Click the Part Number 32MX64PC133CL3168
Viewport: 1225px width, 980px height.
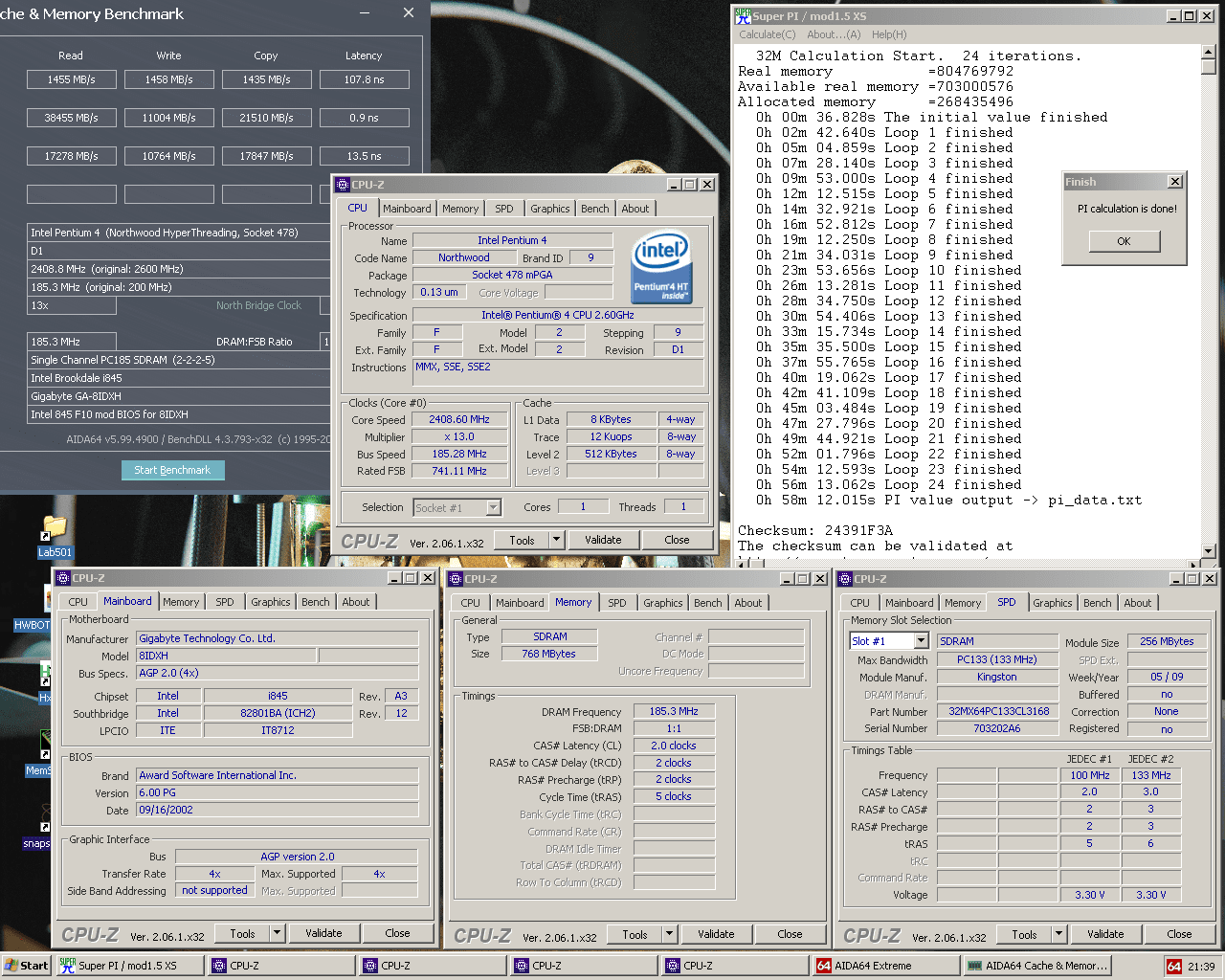click(x=997, y=711)
